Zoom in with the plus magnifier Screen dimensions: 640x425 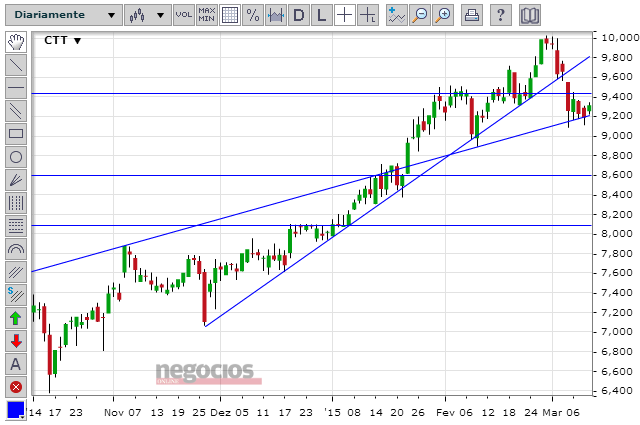click(x=443, y=15)
